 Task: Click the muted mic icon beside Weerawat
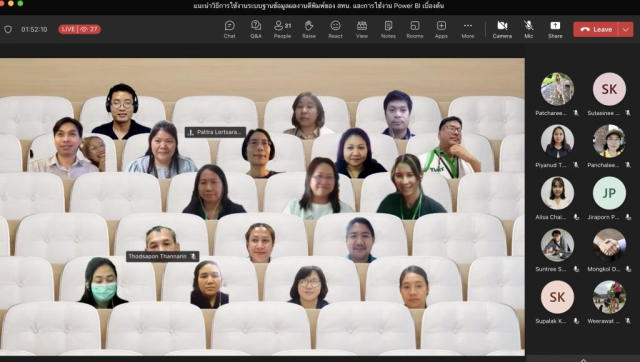coord(628,321)
